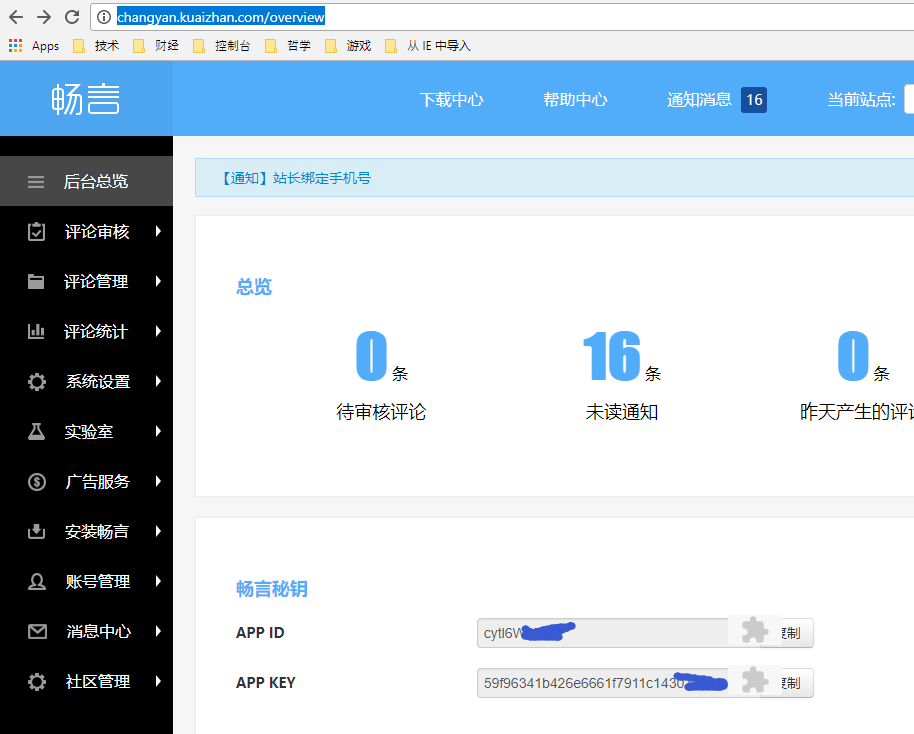Click the flask icon for 实验室
This screenshot has height=734, width=914.
[x=36, y=431]
